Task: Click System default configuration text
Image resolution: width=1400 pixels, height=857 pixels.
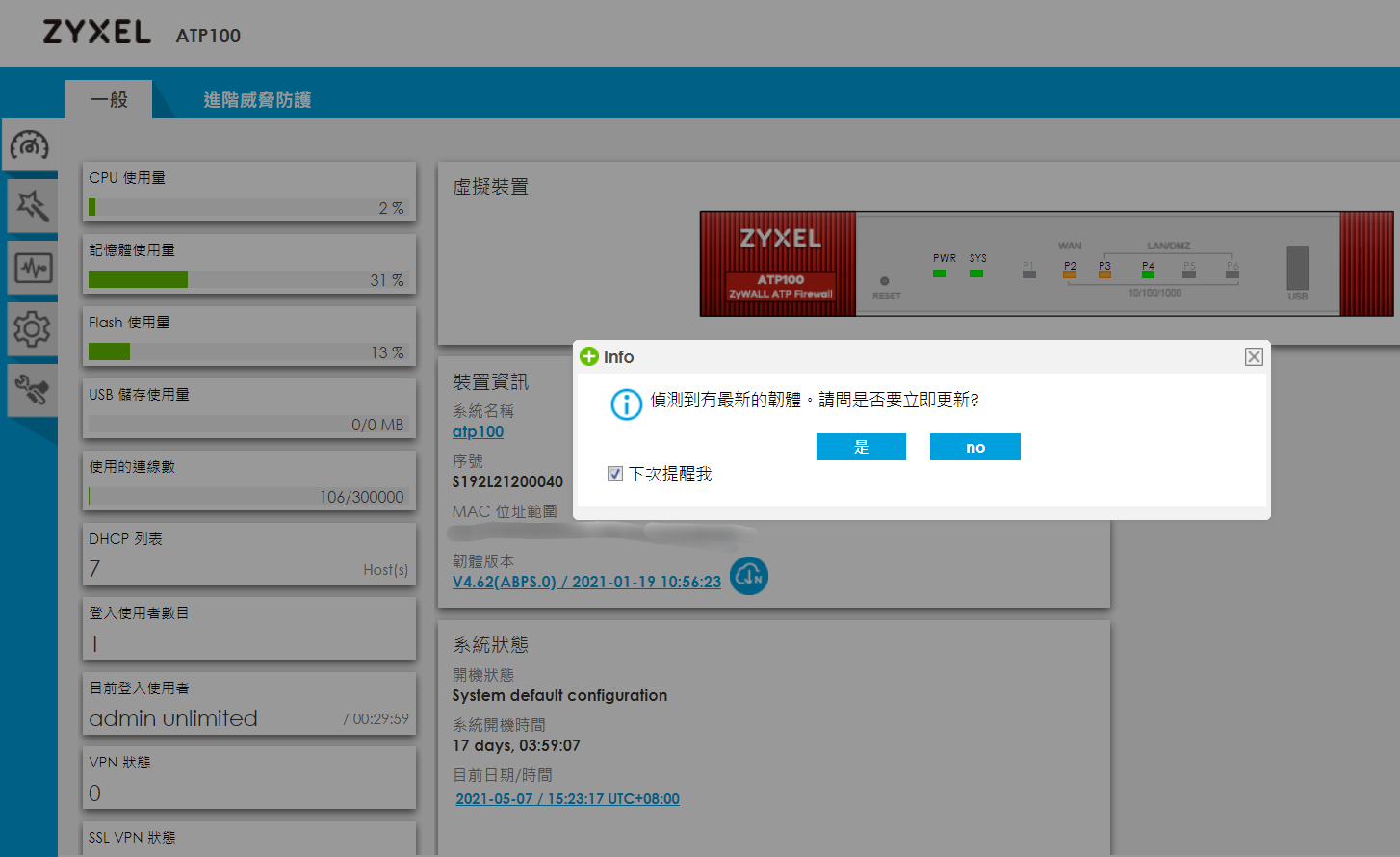Action: (x=559, y=695)
